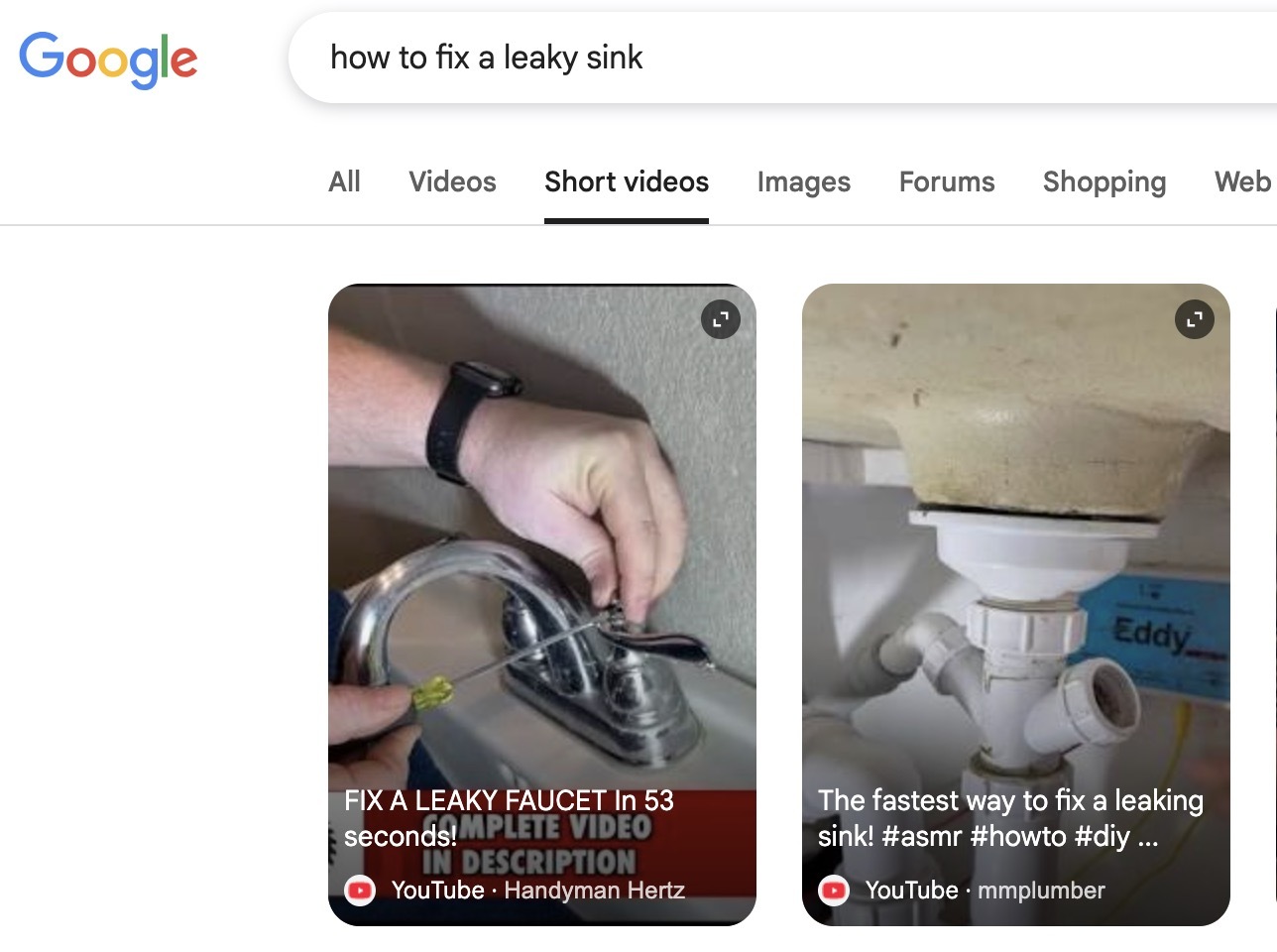Open the Forums tab
1277x952 pixels.
pos(947,181)
